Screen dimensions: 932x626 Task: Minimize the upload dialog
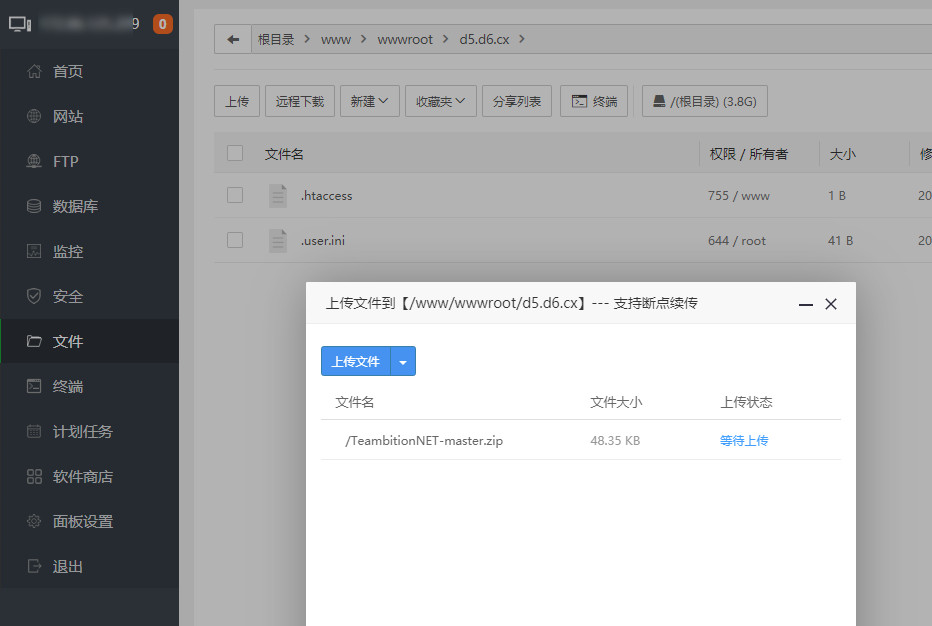point(805,304)
